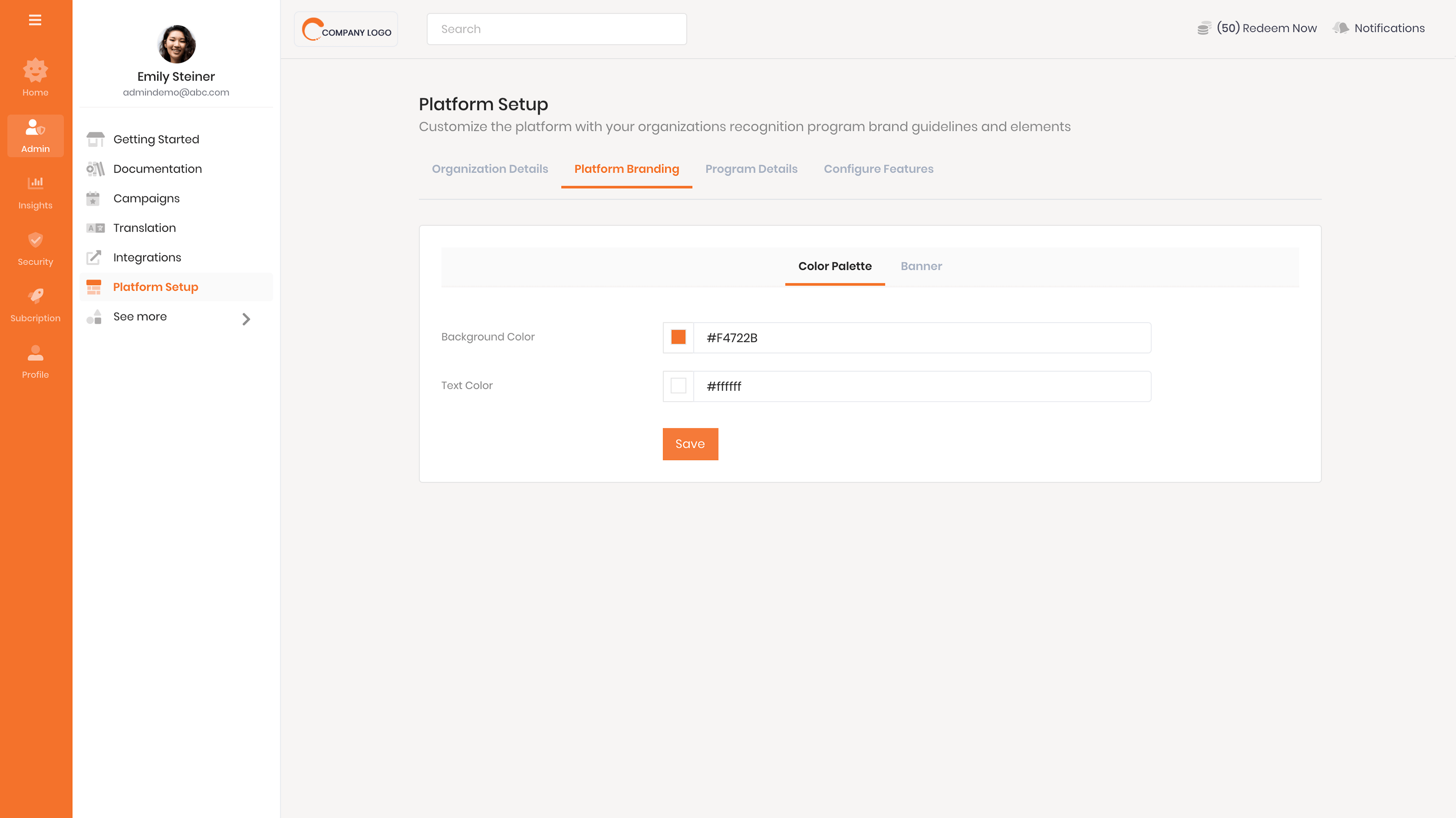Switch to Program Details tab
Viewport: 1456px width, 818px height.
tap(751, 168)
